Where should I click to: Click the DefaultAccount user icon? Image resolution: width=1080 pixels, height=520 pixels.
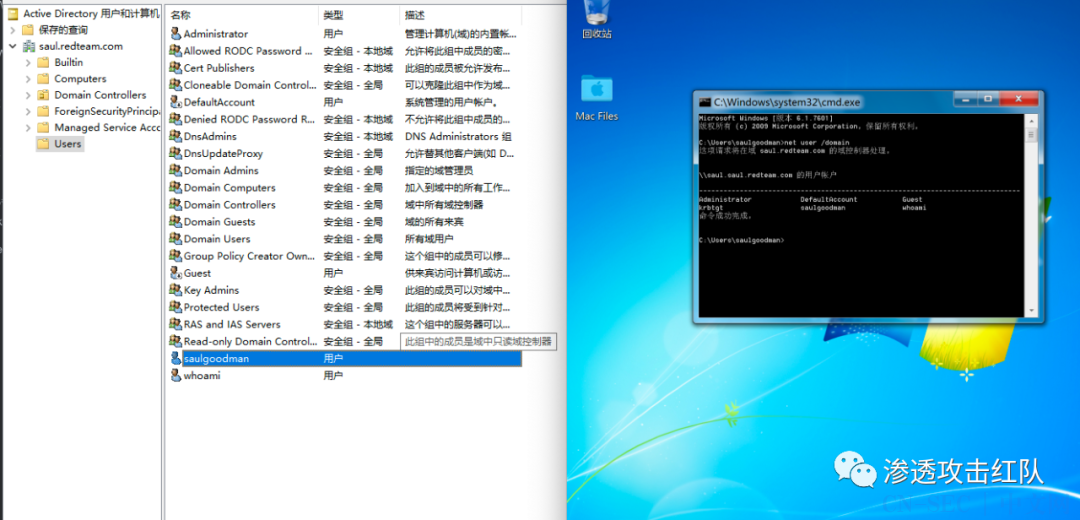pyautogui.click(x=176, y=102)
